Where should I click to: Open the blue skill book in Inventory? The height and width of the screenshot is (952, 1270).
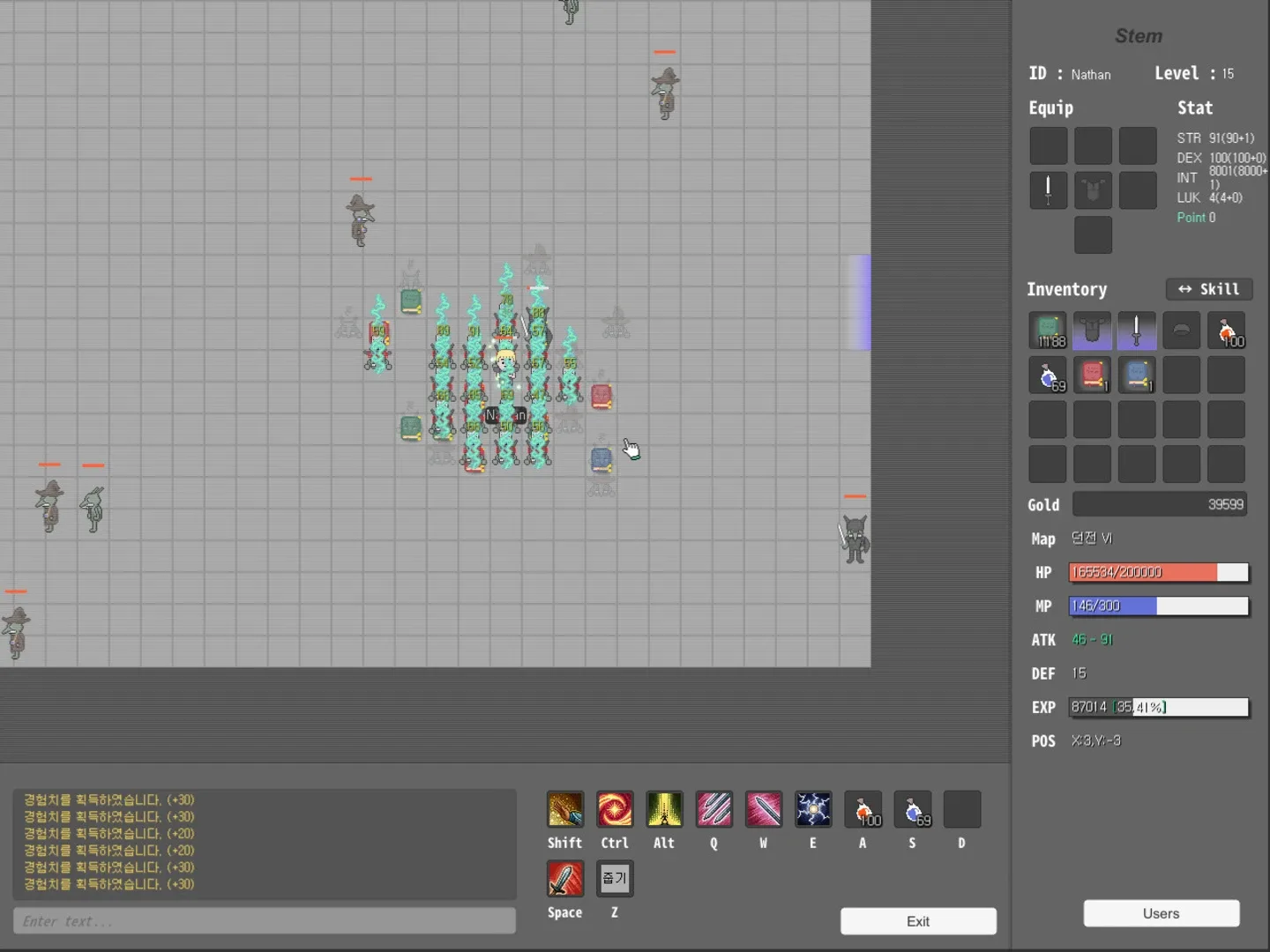[x=1137, y=375]
